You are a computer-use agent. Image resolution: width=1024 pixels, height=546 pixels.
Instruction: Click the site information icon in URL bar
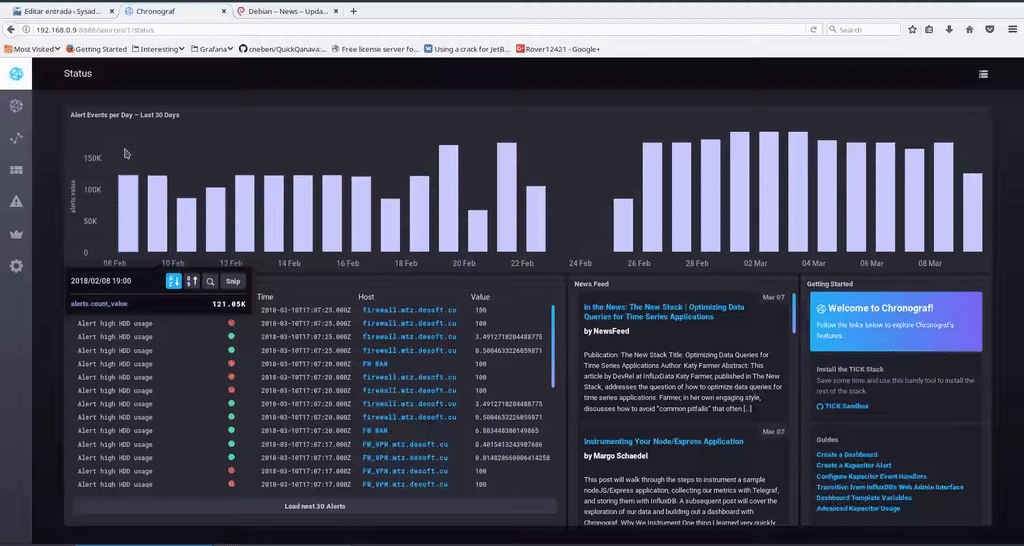tap(27, 29)
